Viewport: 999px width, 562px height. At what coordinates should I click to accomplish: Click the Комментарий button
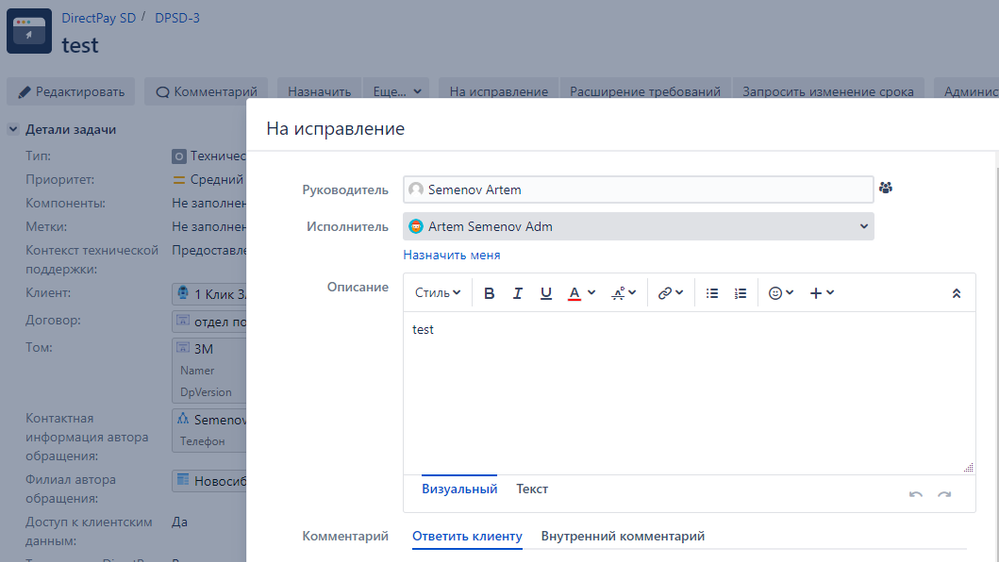point(206,92)
